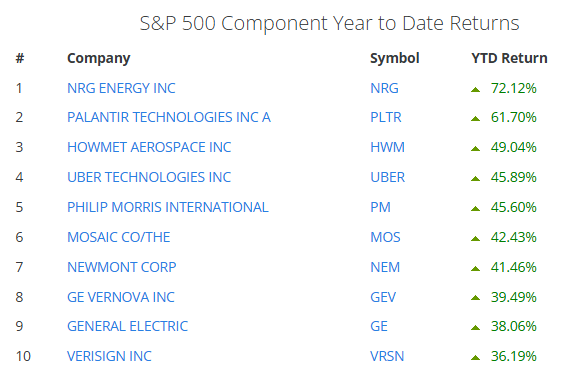This screenshot has height=365, width=563.
Task: Click the VERISIGN INC company link
Action: pos(109,356)
